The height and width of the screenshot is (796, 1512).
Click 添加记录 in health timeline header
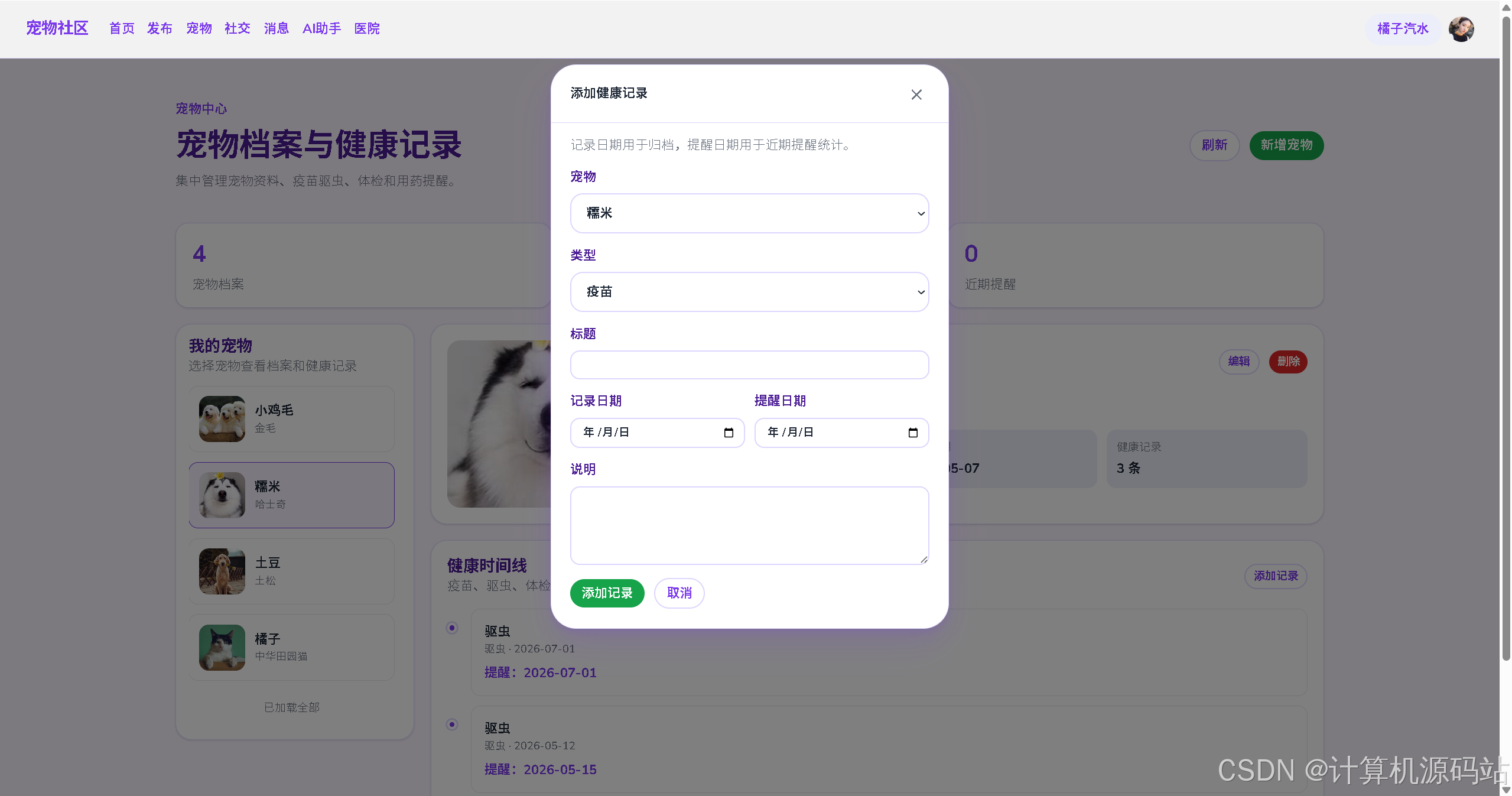(x=1276, y=576)
